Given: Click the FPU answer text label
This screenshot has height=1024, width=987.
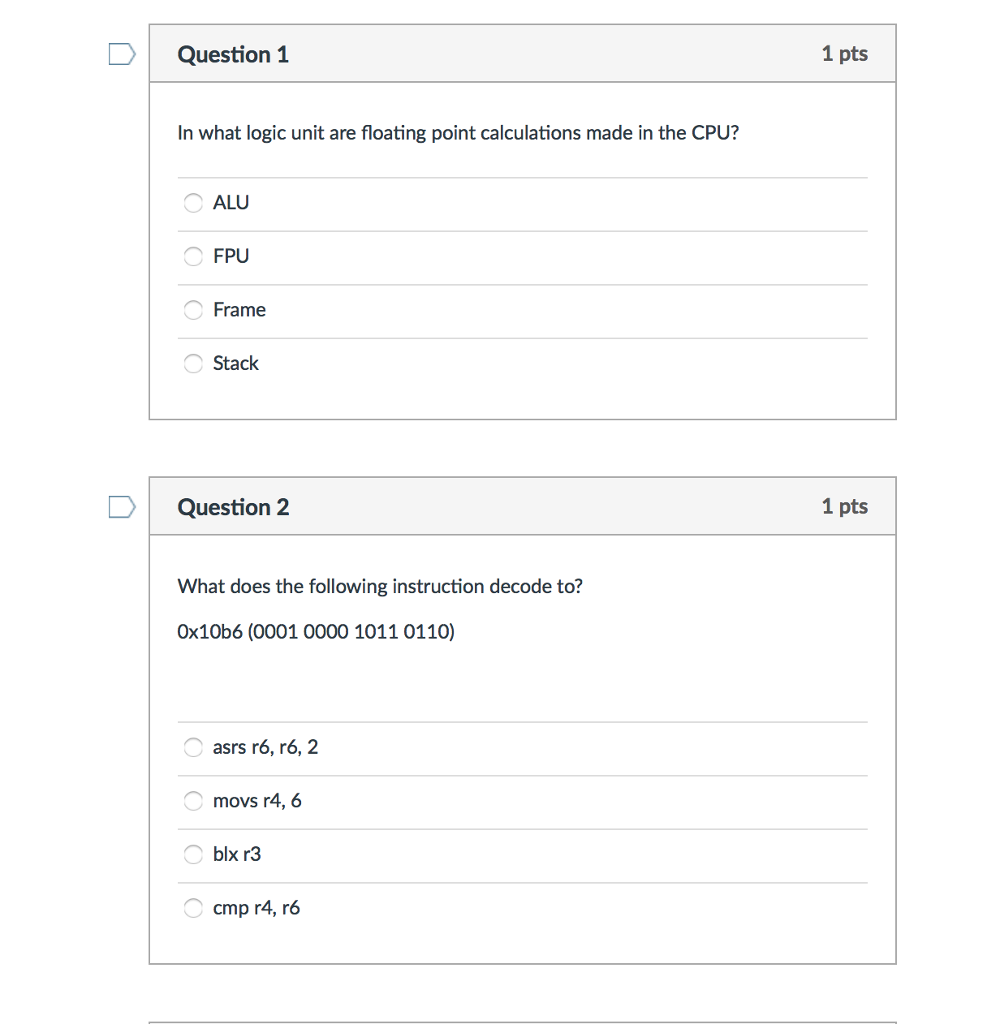Looking at the screenshot, I should 230,256.
